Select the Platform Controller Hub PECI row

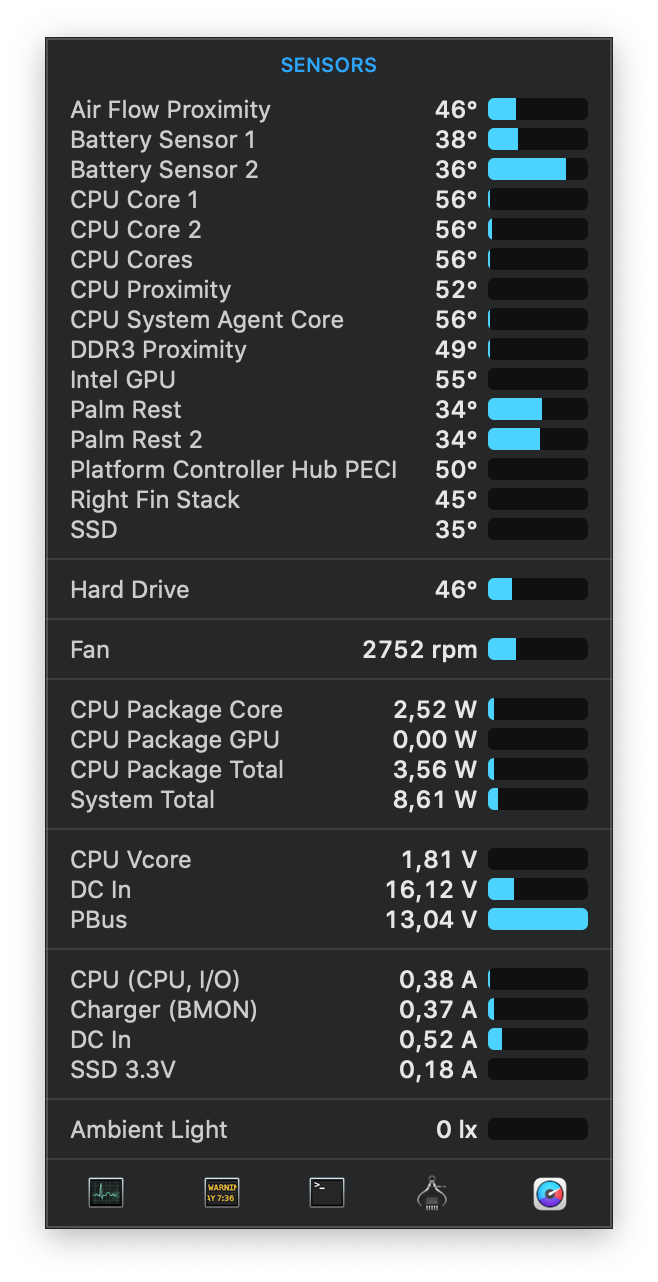pyautogui.click(x=232, y=469)
